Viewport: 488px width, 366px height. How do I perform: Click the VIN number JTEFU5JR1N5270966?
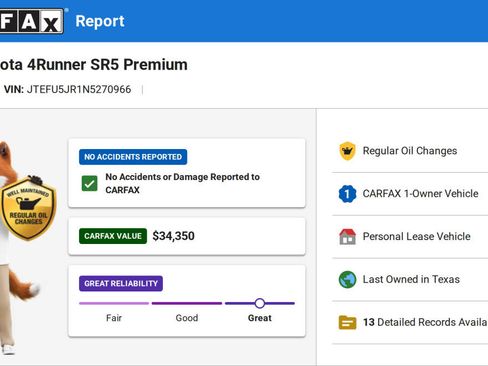point(79,89)
